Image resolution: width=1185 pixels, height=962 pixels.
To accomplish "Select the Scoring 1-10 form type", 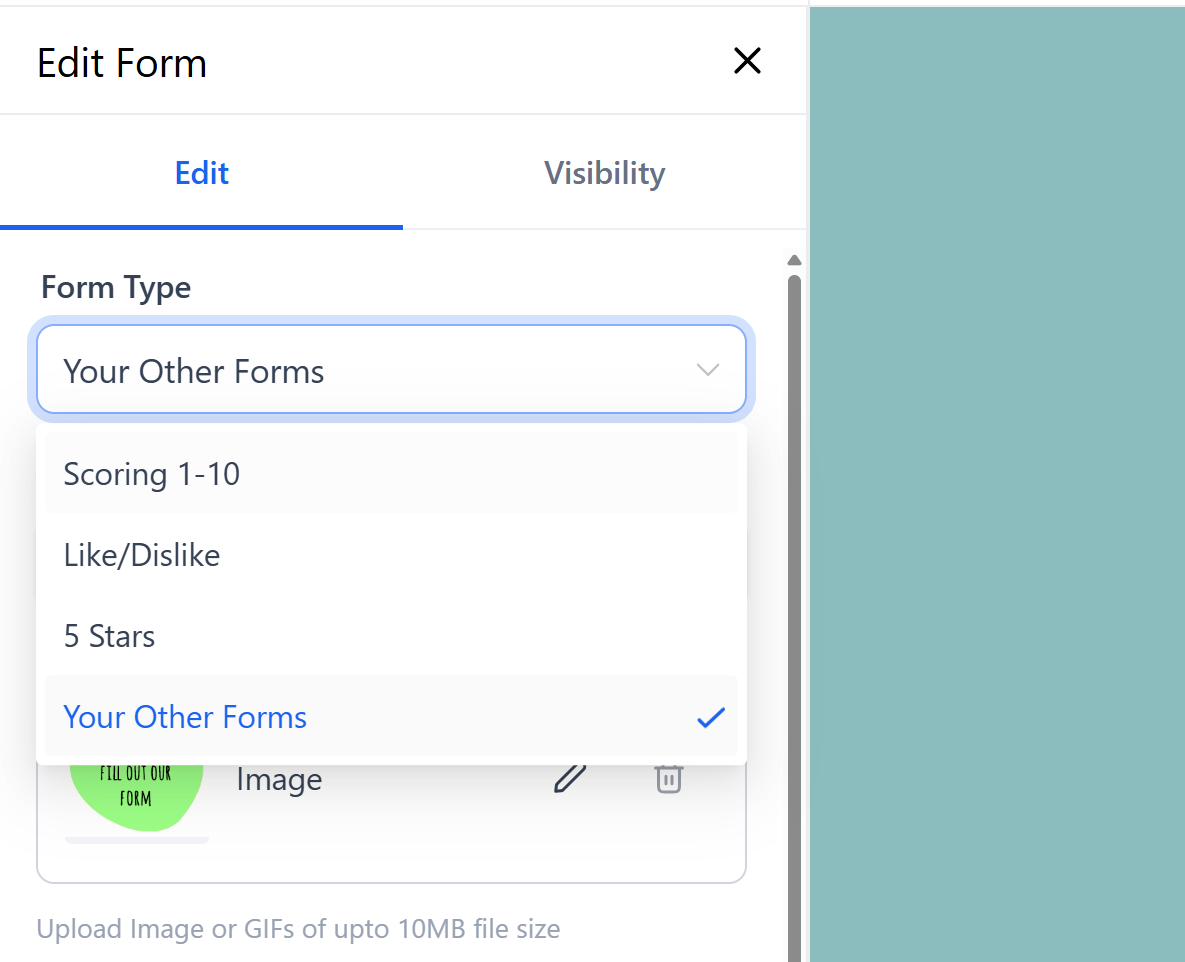I will (151, 474).
